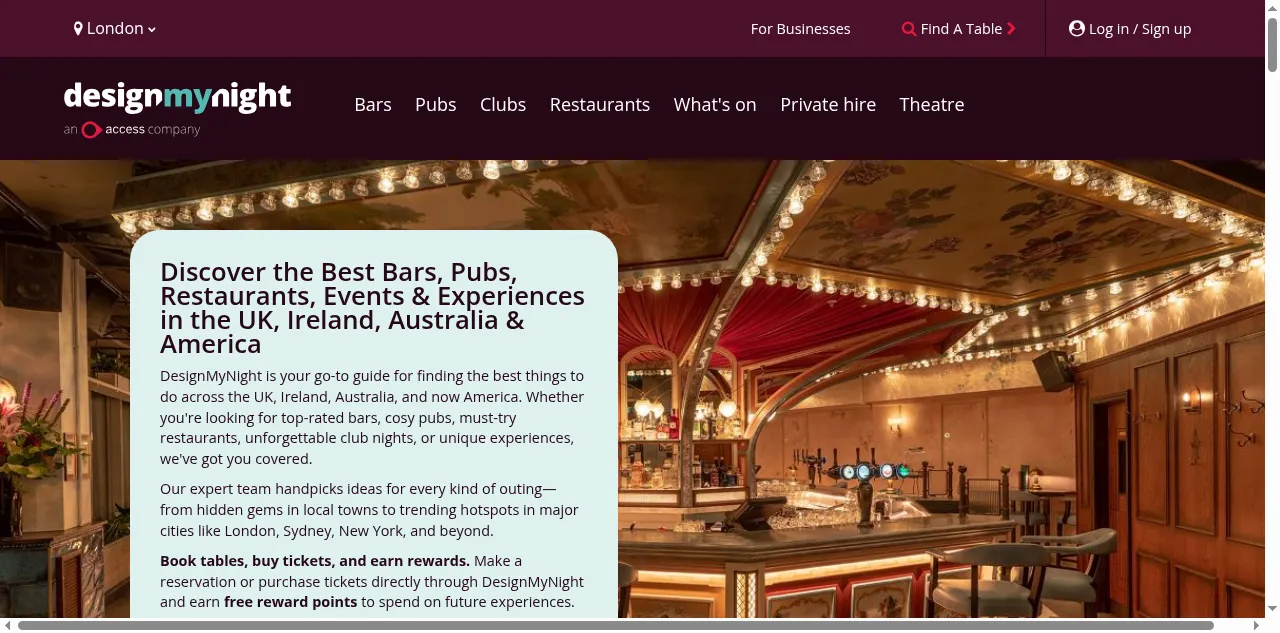
Task: Open the Pubs section
Action: pyautogui.click(x=436, y=105)
